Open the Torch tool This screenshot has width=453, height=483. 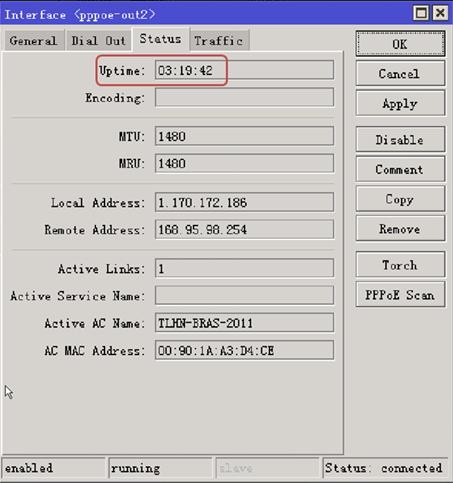tap(400, 265)
